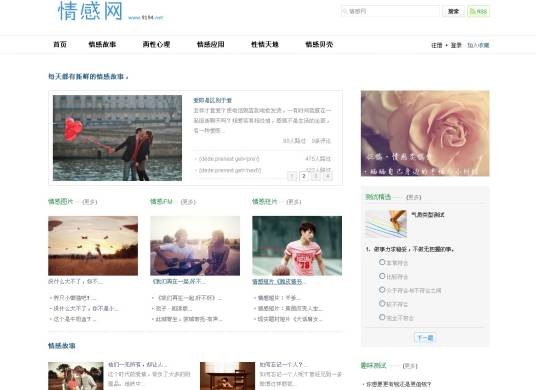Go to slide 4 in featured pager
The image size is (536, 390).
click(x=327, y=176)
